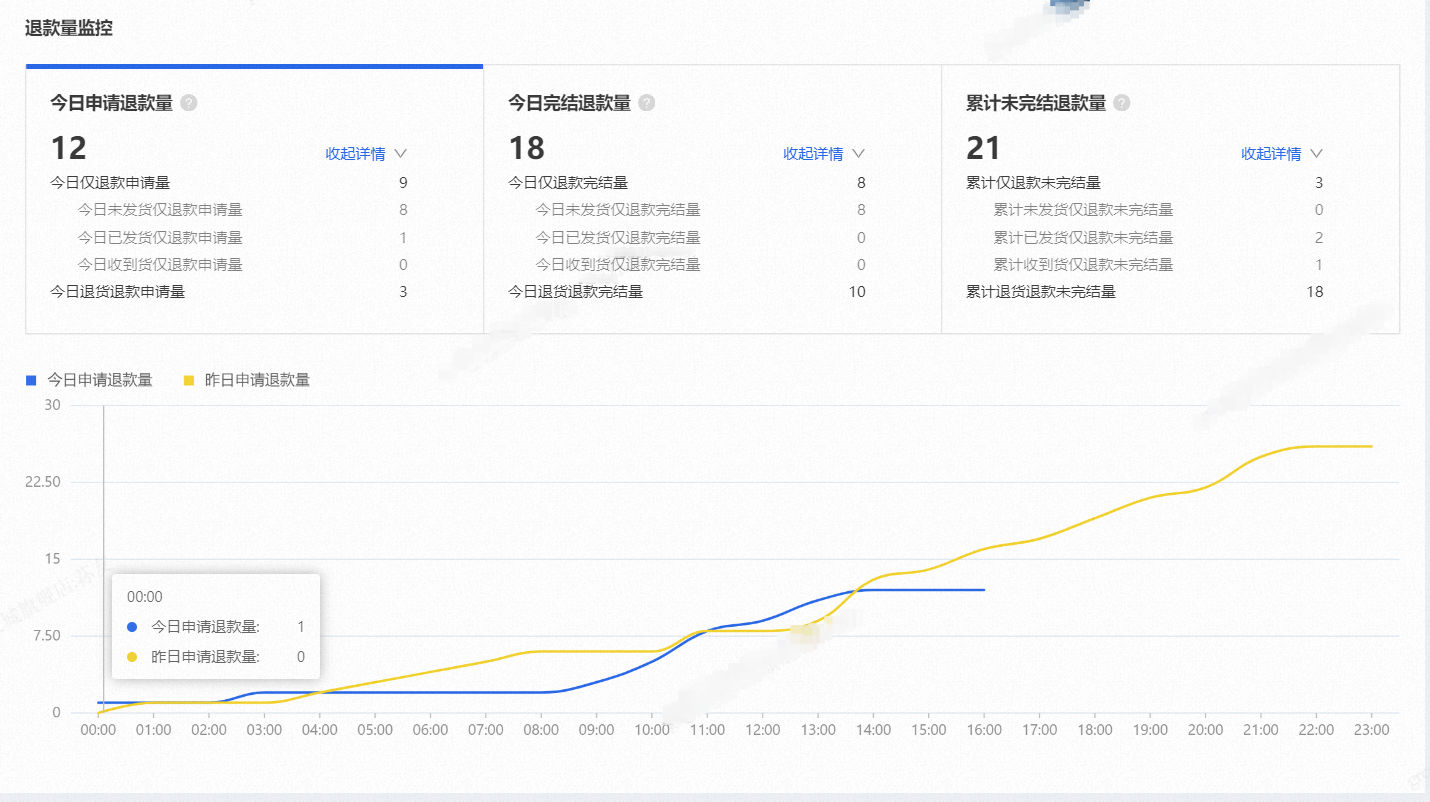Click value 10 of 今日退货退款完结量
The width and height of the screenshot is (1430, 802).
point(857,292)
